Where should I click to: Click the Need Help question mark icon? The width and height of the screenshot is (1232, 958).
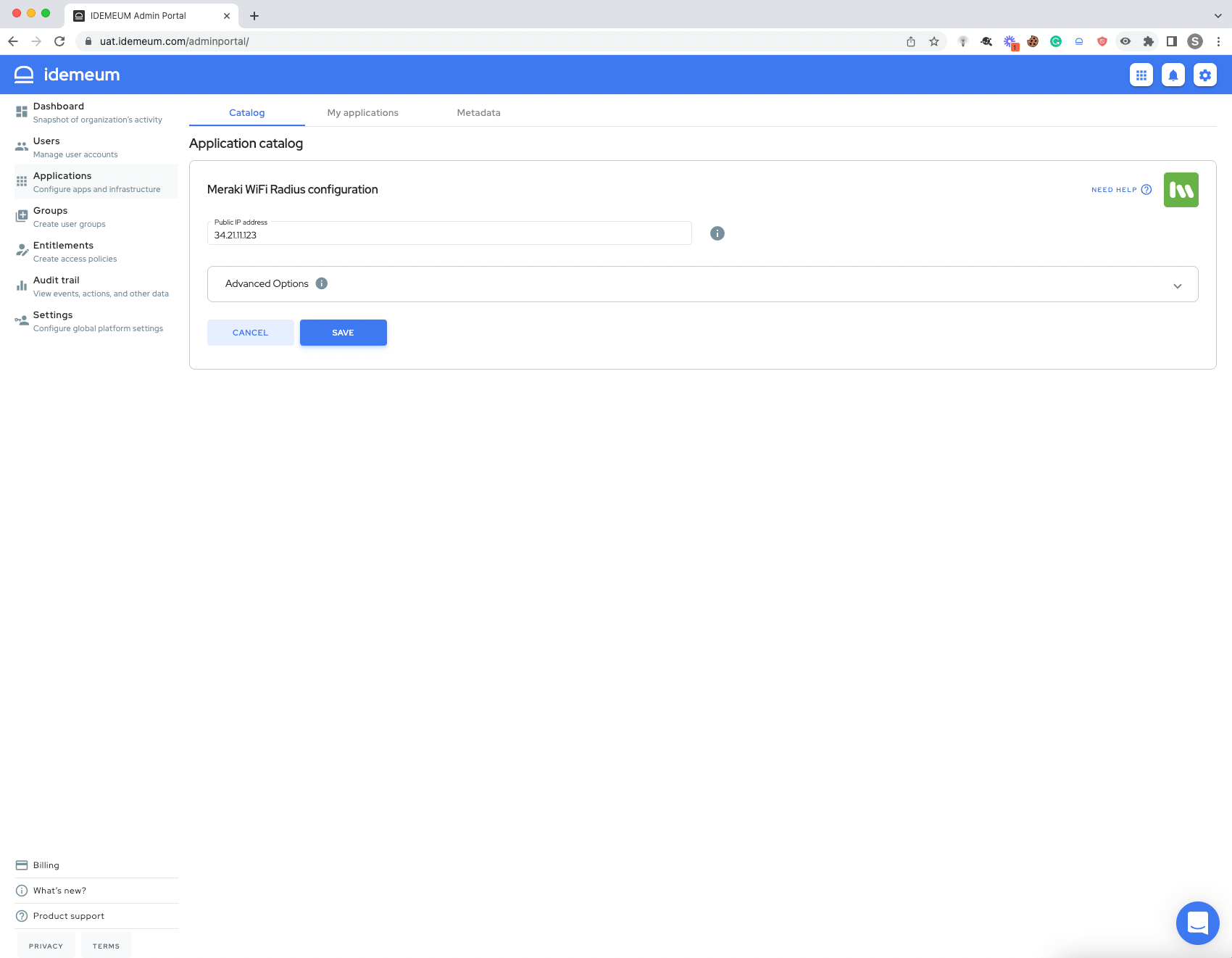[1146, 190]
